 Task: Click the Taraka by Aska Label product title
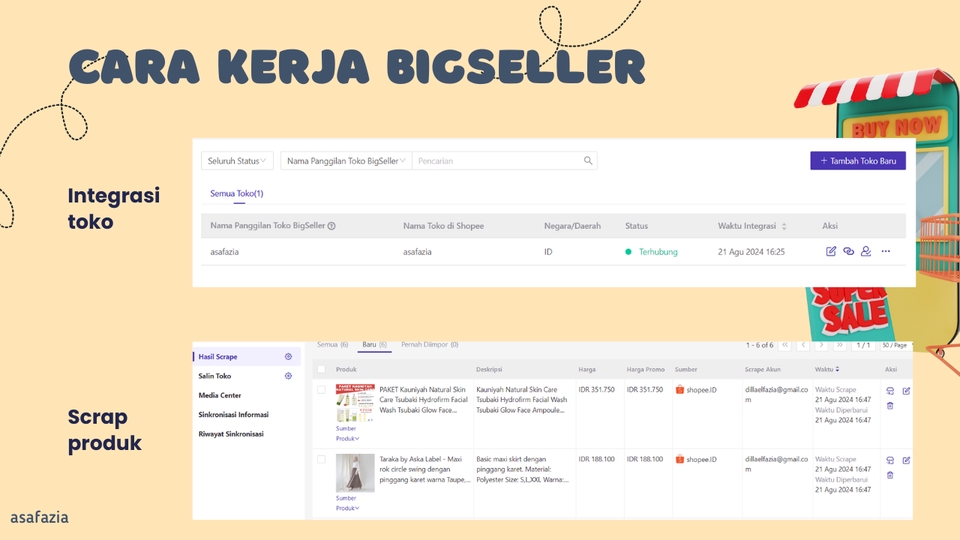pyautogui.click(x=425, y=470)
